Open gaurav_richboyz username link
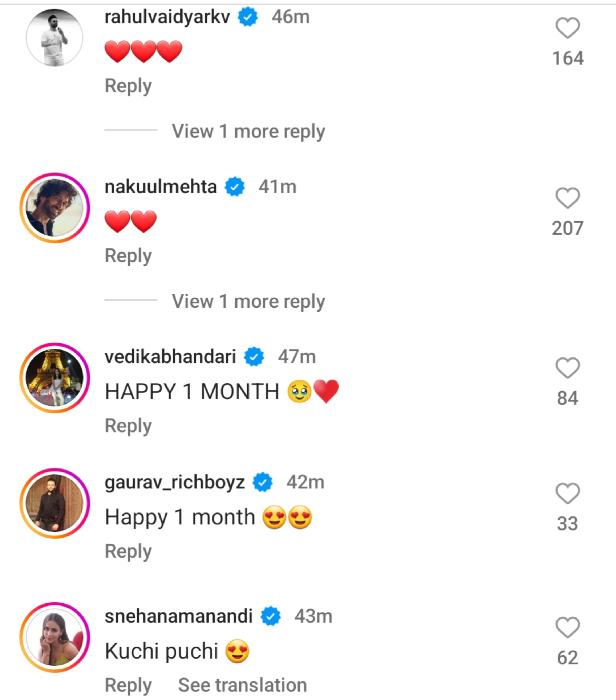The image size is (616, 700). tap(174, 482)
